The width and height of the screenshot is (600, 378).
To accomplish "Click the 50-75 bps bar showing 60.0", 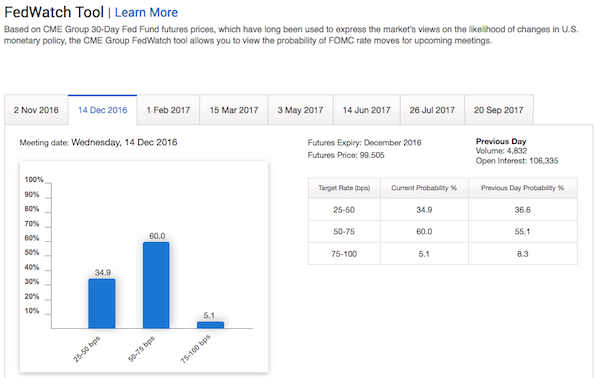I will click(x=156, y=285).
